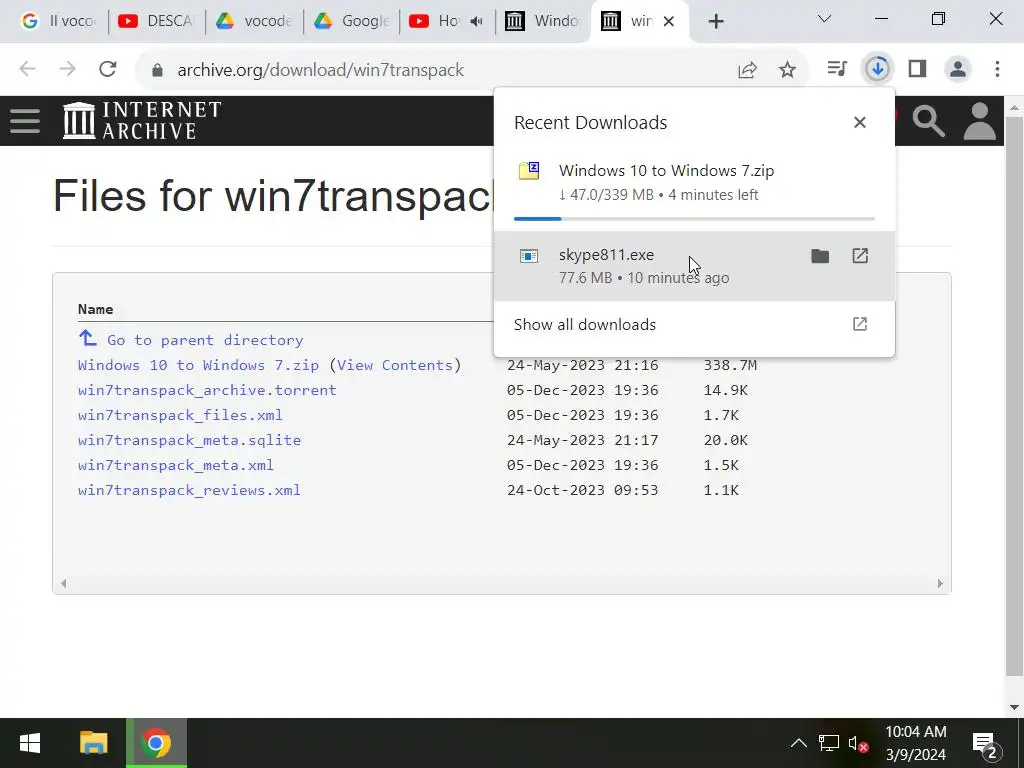This screenshot has height=768, width=1024.
Task: Open the new tab plus button
Action: point(716,22)
